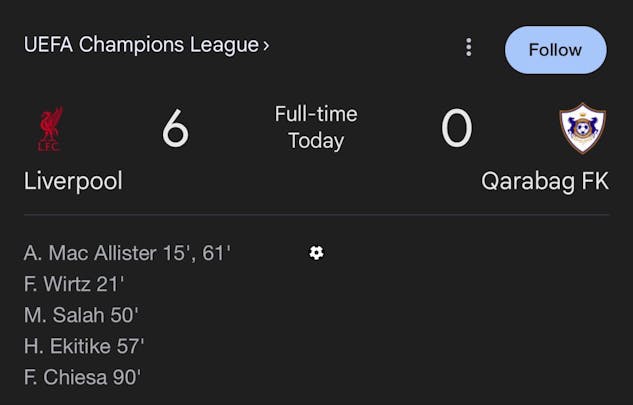Open the UEFA Champions League link

click(140, 45)
